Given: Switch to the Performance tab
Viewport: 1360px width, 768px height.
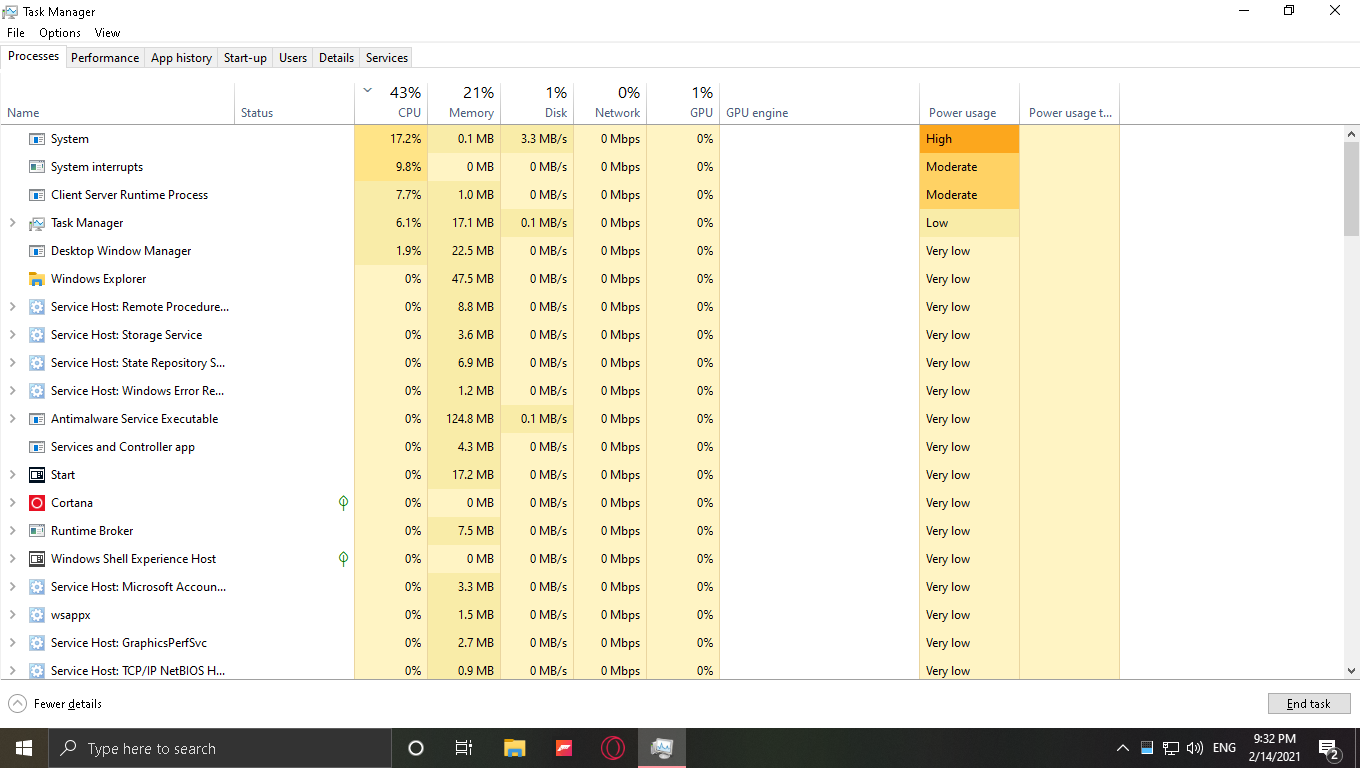Looking at the screenshot, I should (105, 58).
